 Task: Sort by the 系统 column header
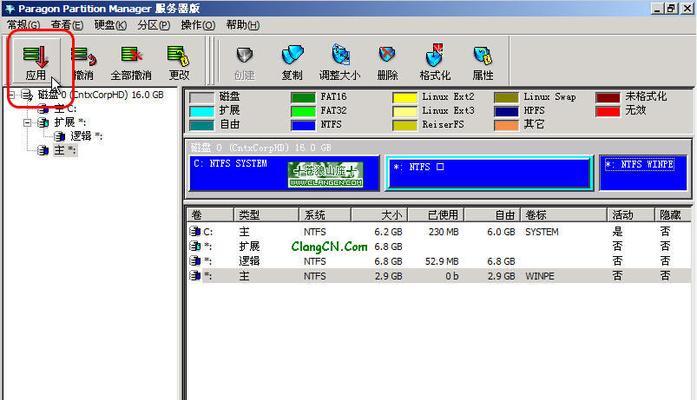pyautogui.click(x=325, y=215)
